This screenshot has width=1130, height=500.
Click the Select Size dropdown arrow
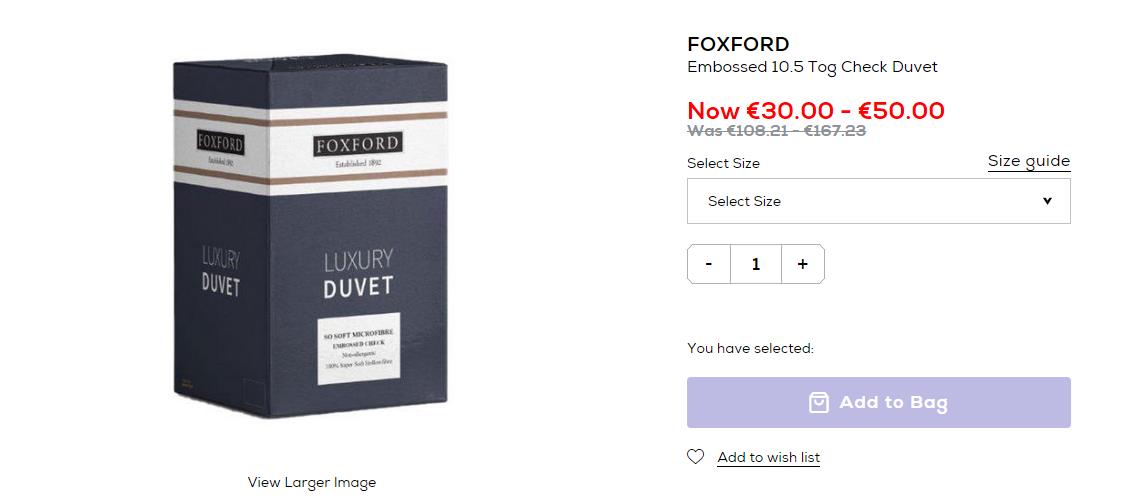point(1047,201)
